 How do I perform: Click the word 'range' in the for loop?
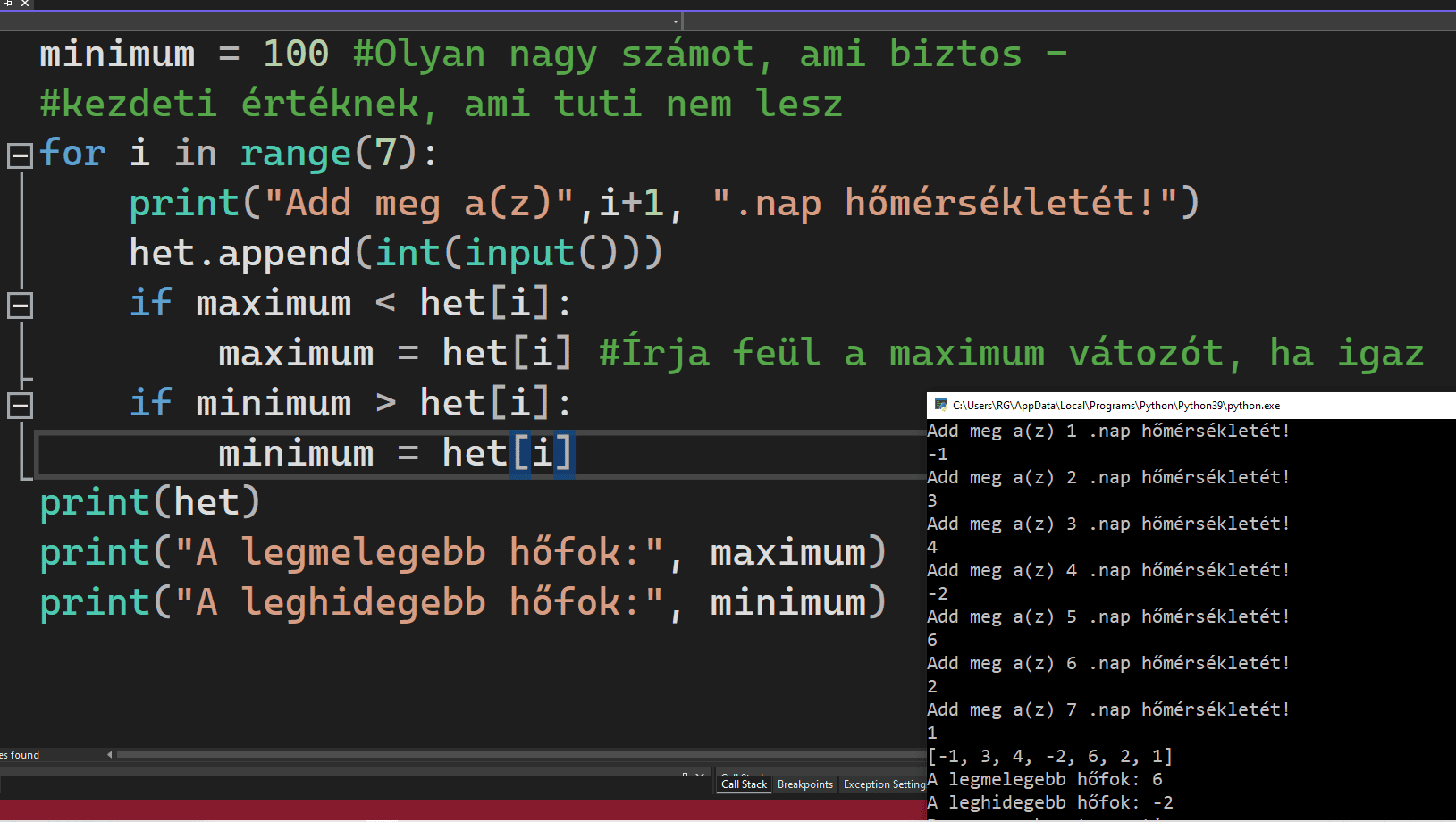pos(295,154)
